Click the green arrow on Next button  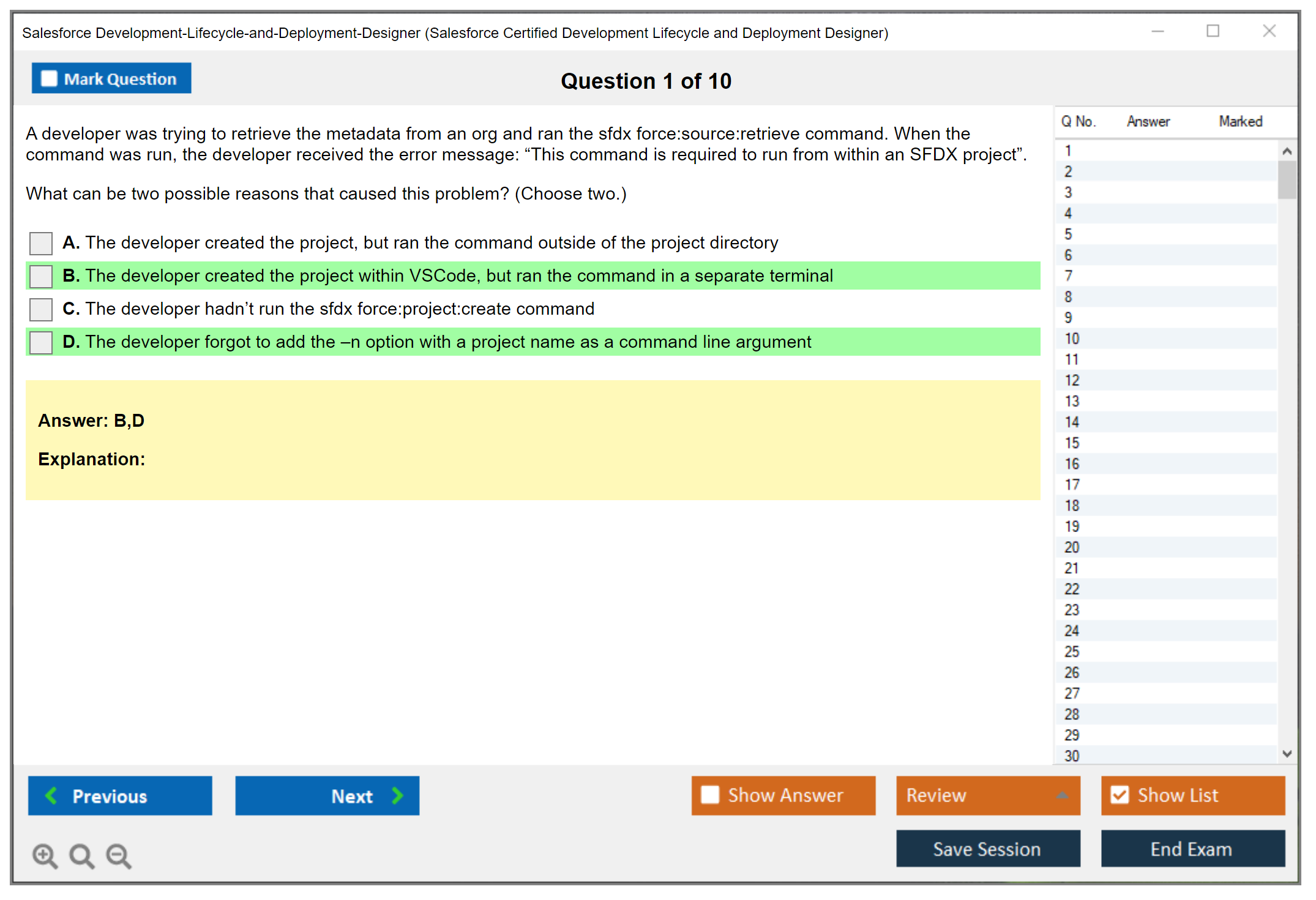click(x=397, y=795)
